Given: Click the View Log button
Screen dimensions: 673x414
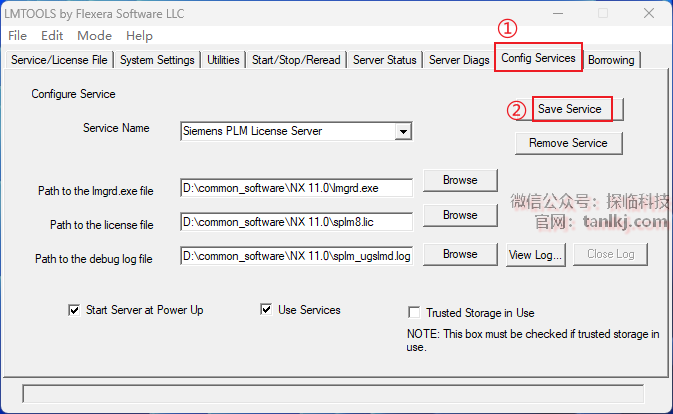Looking at the screenshot, I should (x=536, y=255).
